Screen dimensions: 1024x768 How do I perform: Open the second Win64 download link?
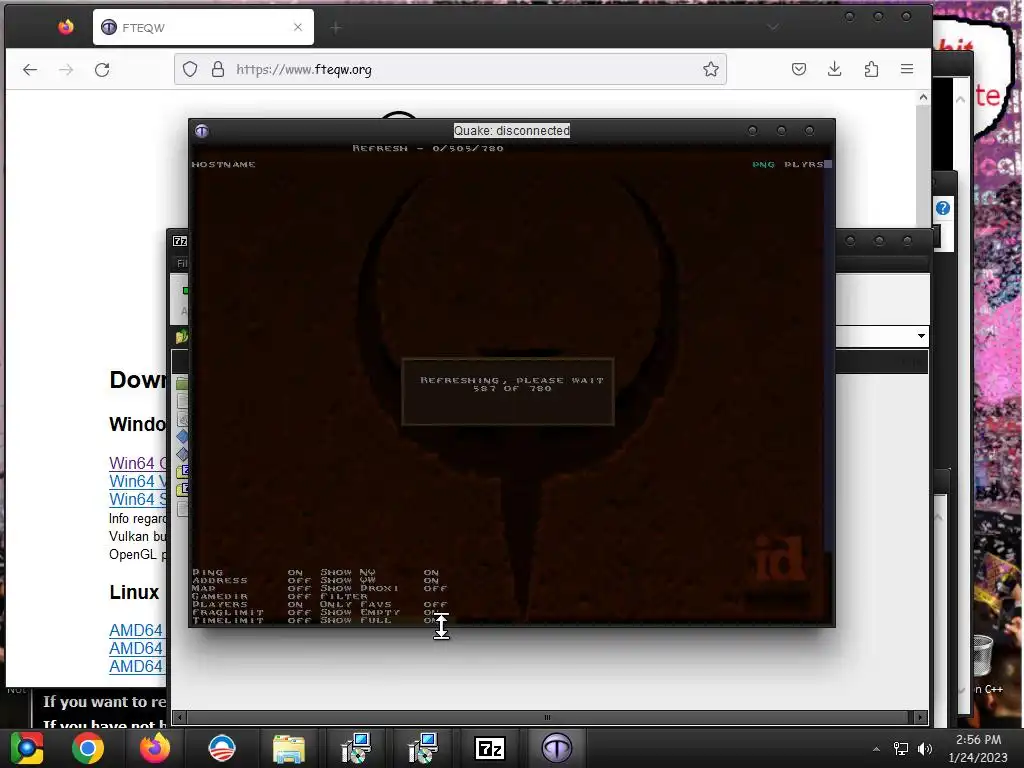click(138, 481)
